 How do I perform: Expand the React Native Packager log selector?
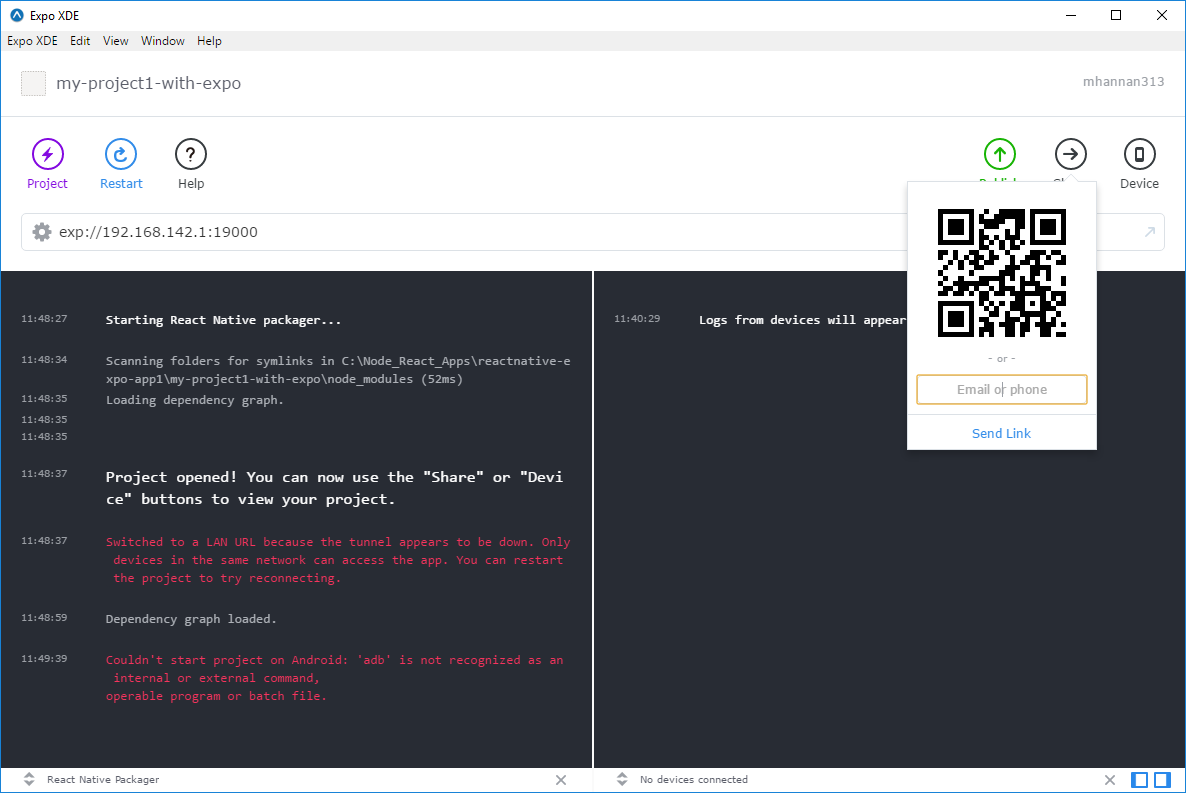point(29,779)
